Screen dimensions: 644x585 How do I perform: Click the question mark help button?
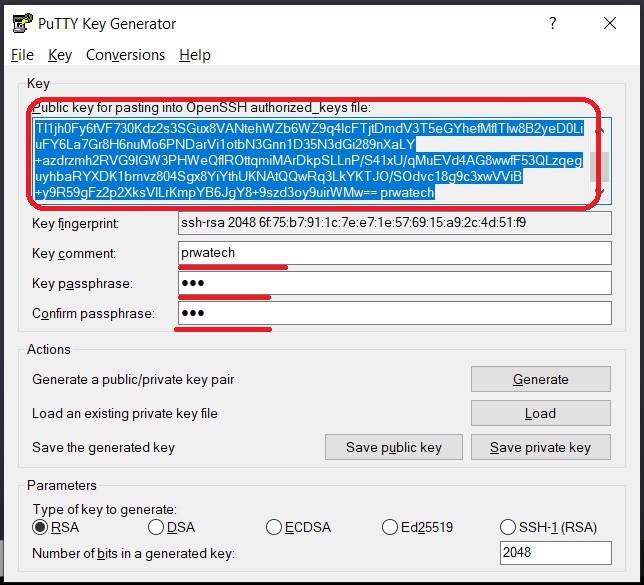tap(553, 23)
